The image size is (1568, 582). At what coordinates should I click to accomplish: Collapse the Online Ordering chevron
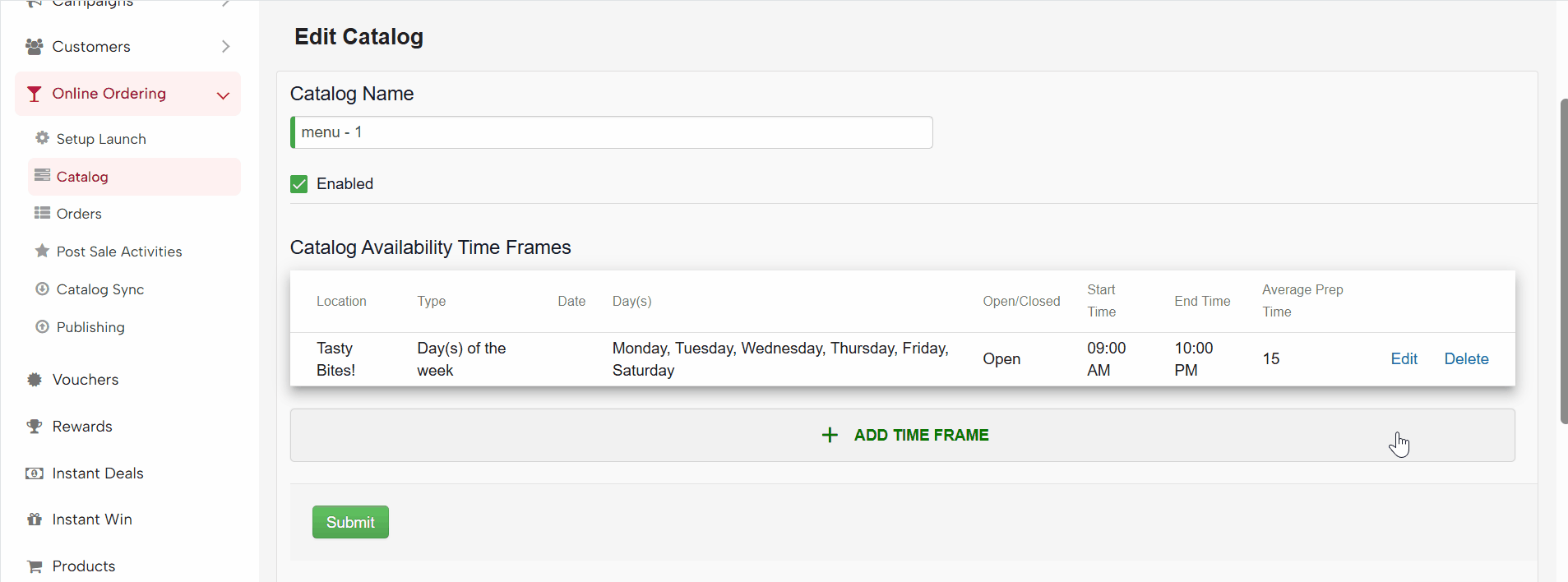223,95
